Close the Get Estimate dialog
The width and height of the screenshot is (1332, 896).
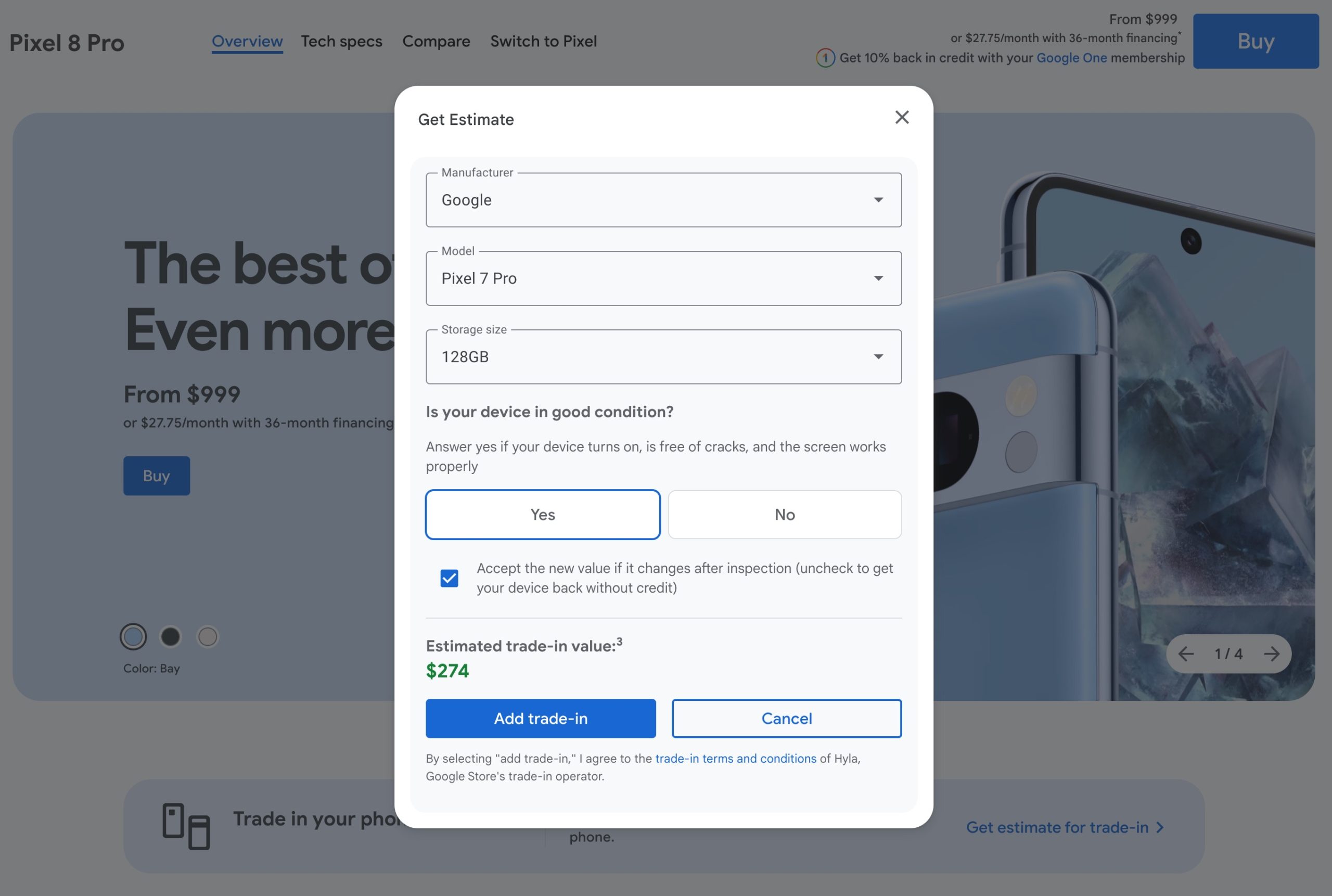pos(902,117)
